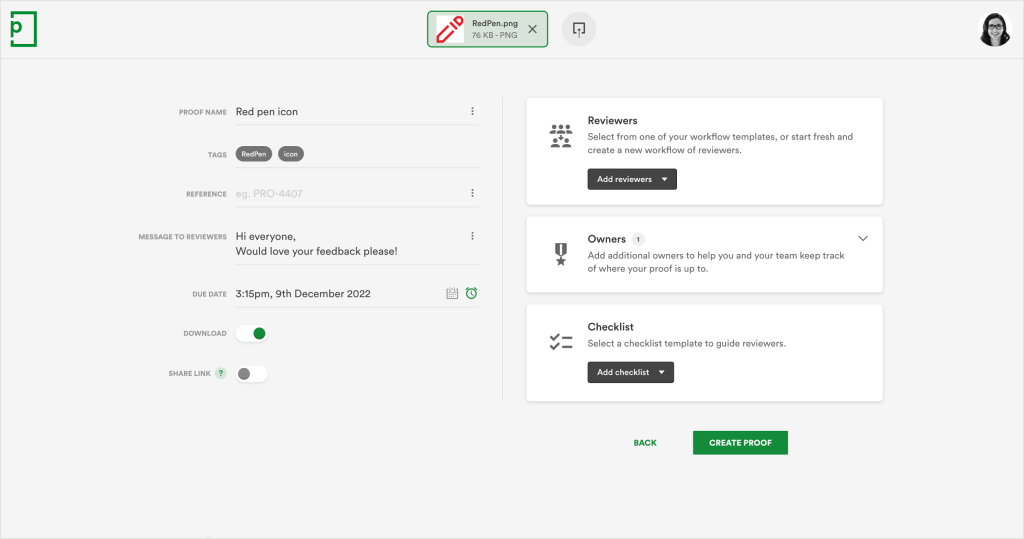Click the Checklist icon

[560, 342]
